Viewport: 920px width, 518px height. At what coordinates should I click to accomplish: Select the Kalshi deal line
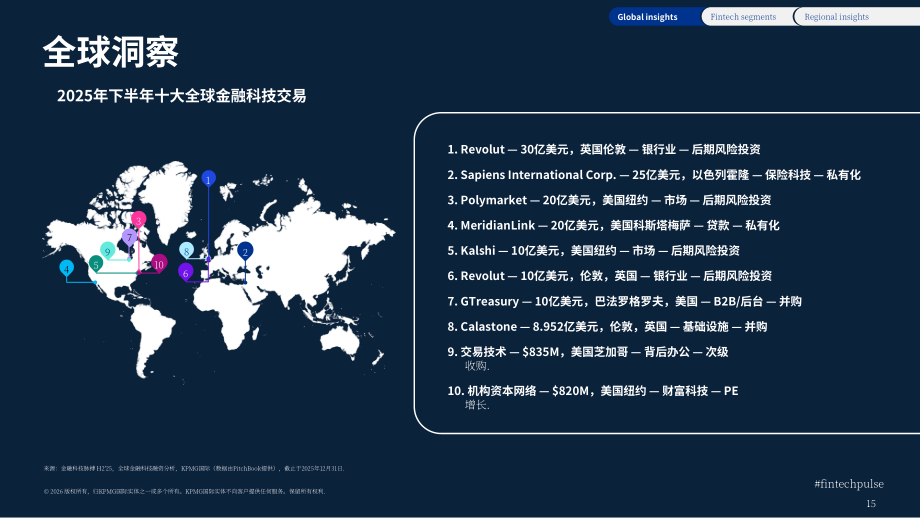pos(593,250)
